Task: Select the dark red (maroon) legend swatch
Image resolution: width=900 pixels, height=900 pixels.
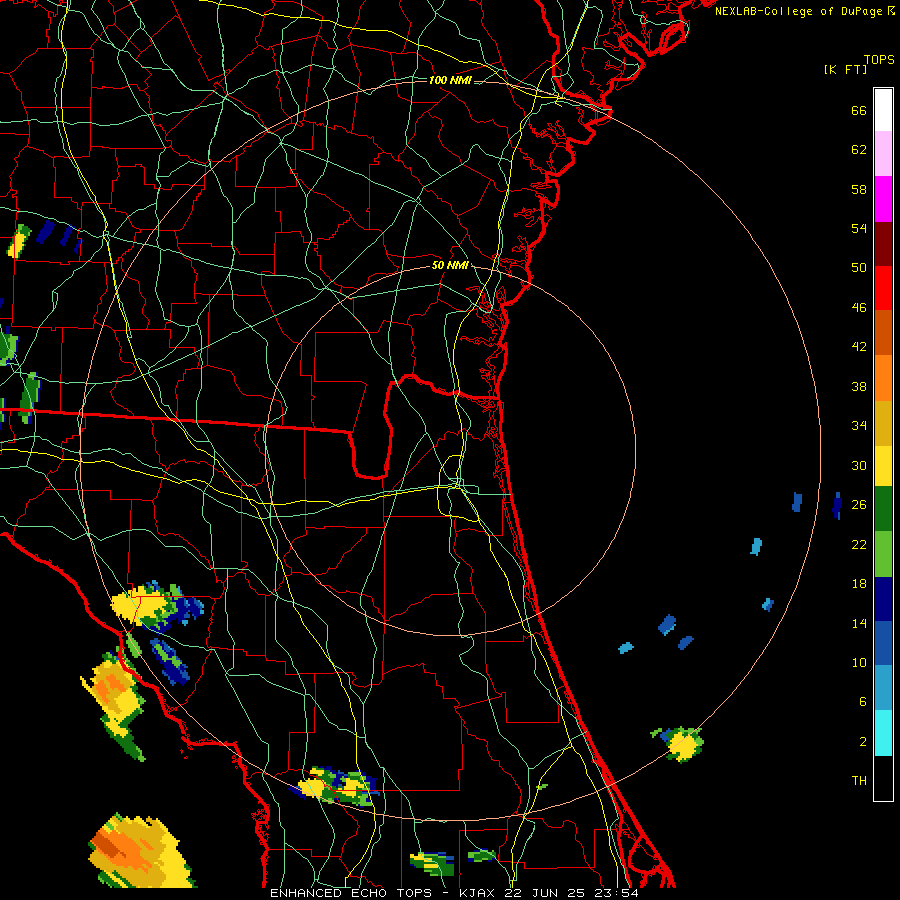Action: pyautogui.click(x=883, y=244)
